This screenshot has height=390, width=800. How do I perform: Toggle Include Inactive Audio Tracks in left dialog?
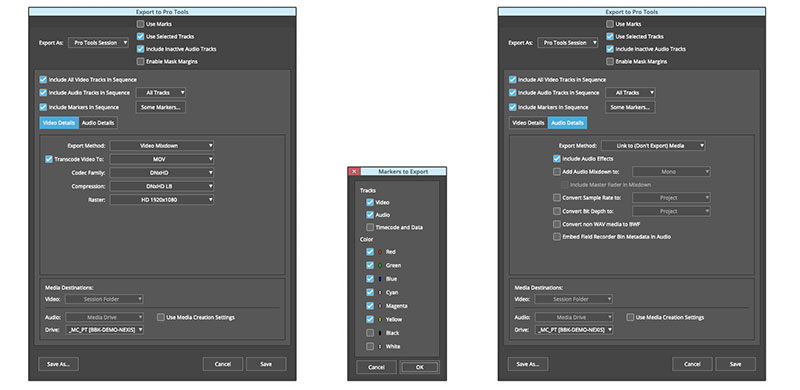tap(140, 49)
